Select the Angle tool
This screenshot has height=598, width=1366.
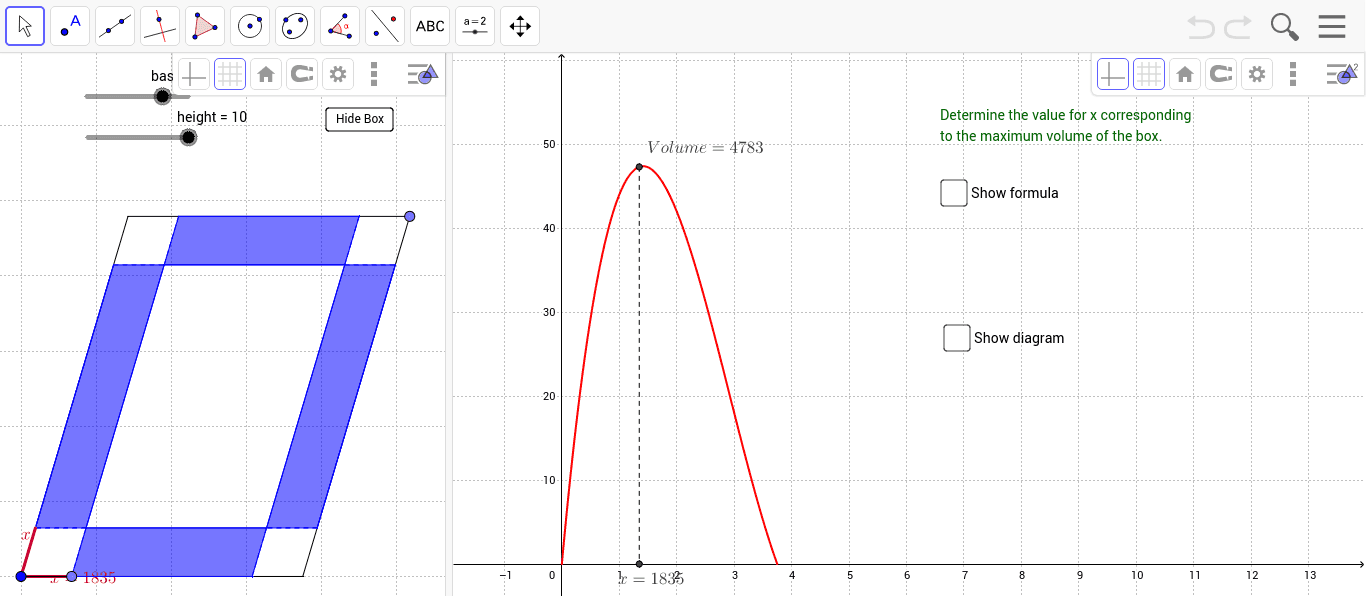coord(339,26)
